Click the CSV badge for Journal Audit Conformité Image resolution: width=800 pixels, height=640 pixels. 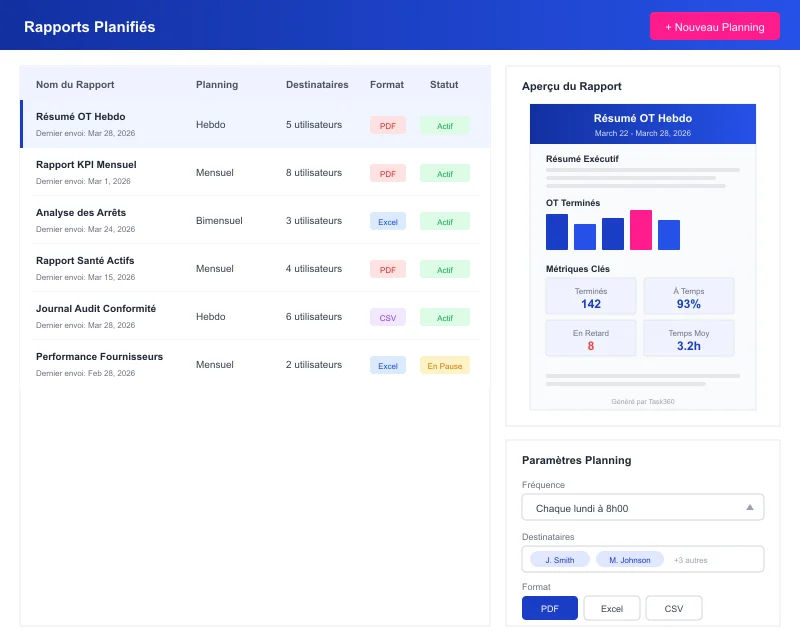point(387,317)
